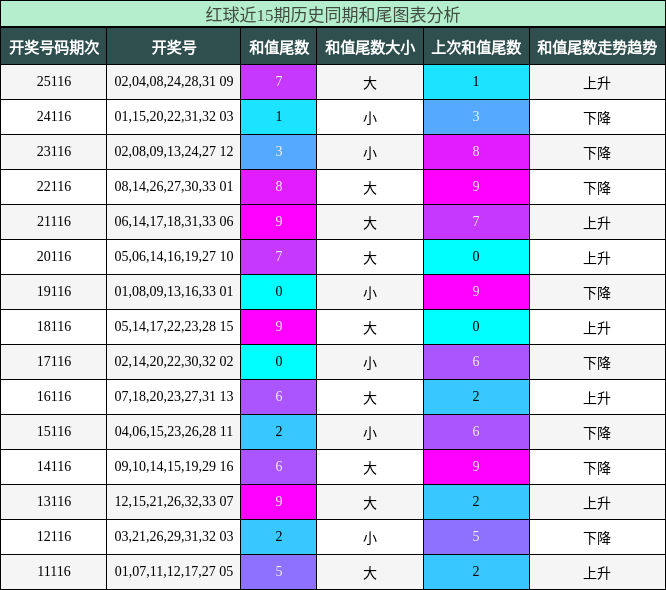Click the title 红球近15期历史同期和尾图表分析
The image size is (666, 590).
[333, 15]
